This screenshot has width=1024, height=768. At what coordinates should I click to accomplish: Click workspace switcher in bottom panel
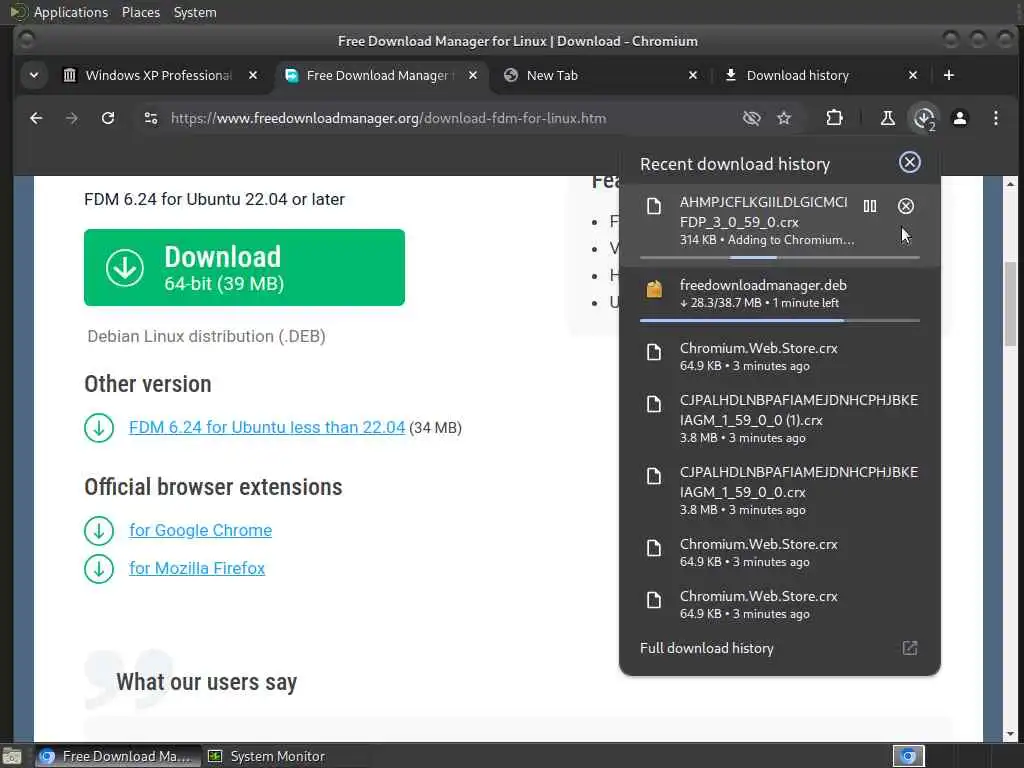[908, 756]
